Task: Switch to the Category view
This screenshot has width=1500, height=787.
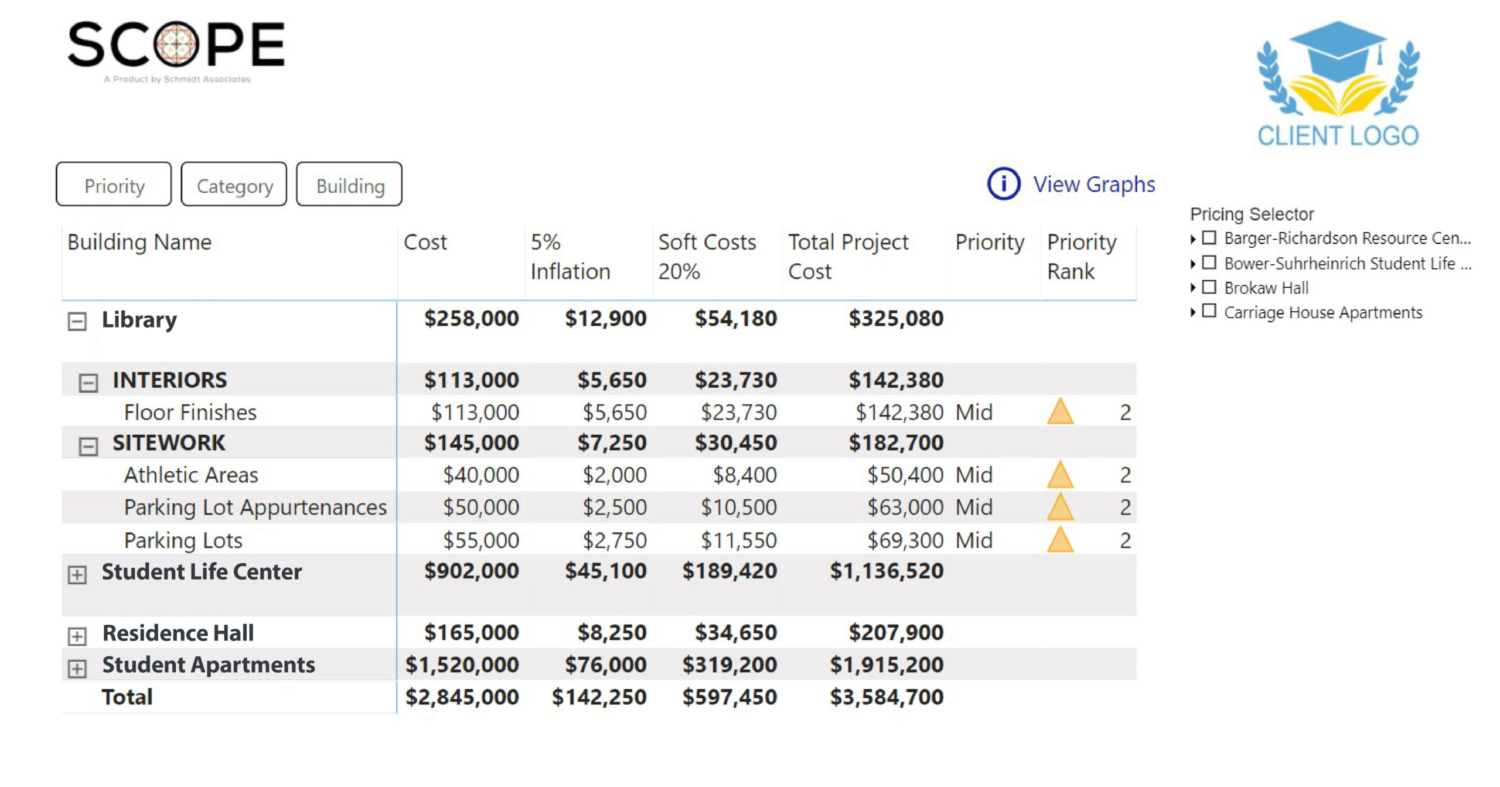Action: (234, 185)
